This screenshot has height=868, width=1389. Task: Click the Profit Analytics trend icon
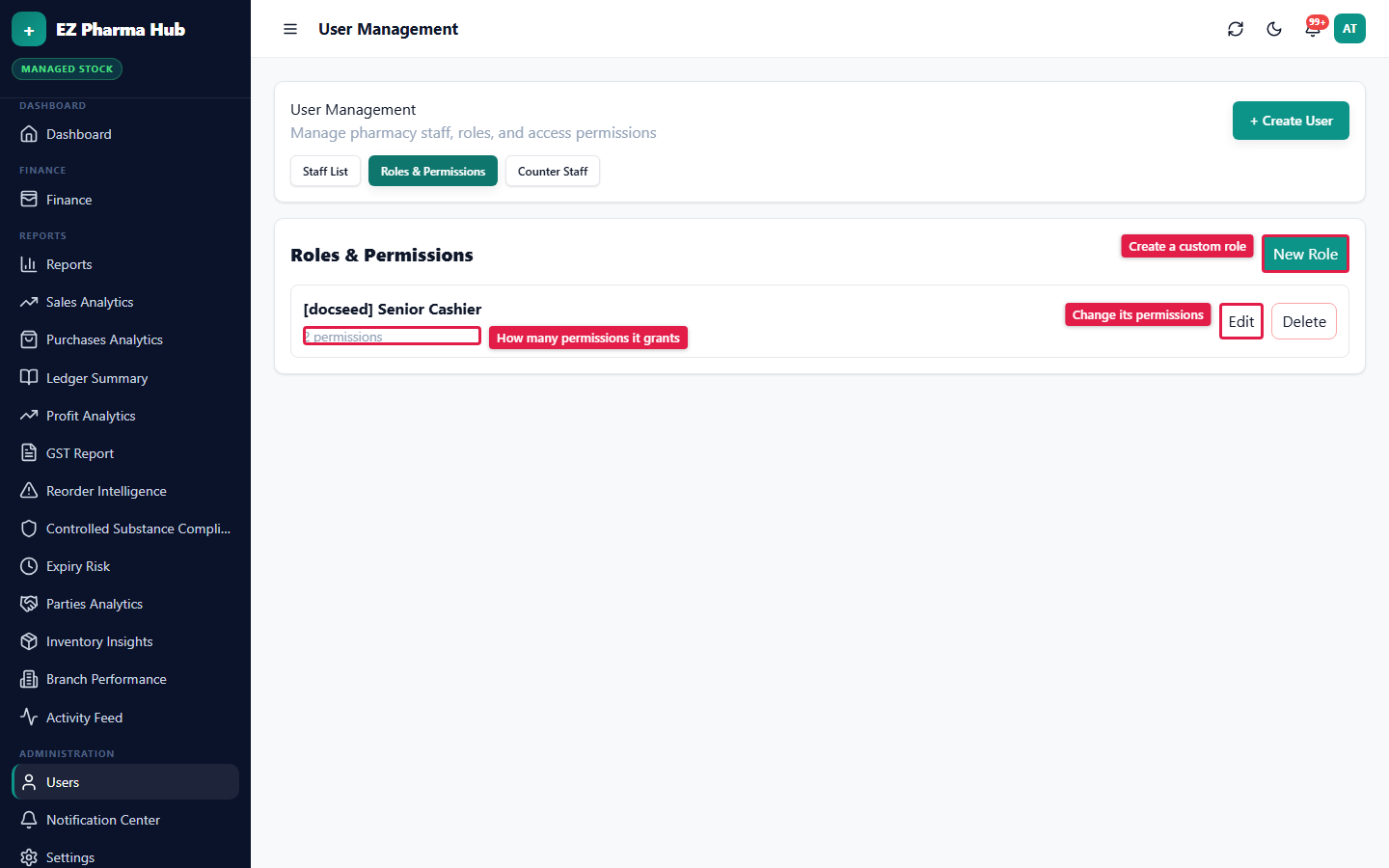click(x=29, y=416)
